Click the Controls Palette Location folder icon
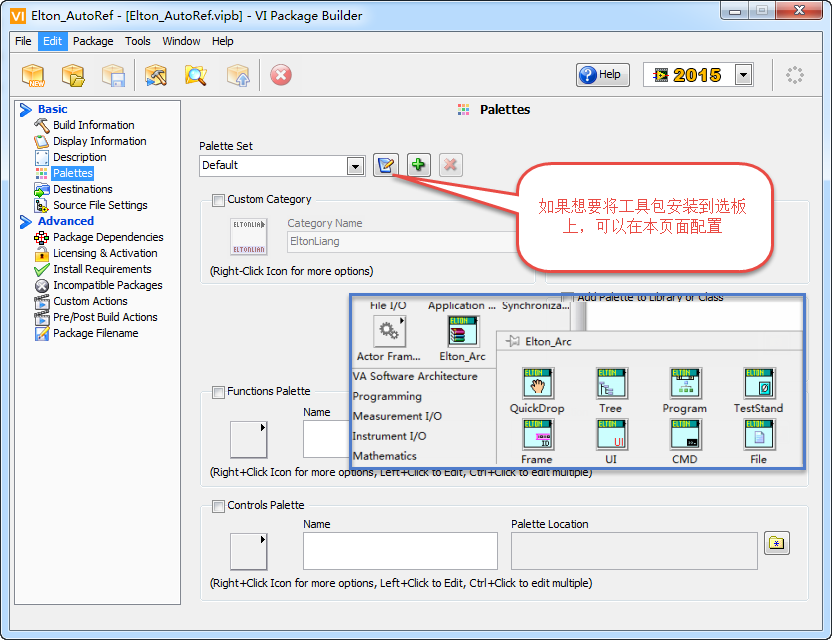The image size is (832, 640). [x=777, y=543]
